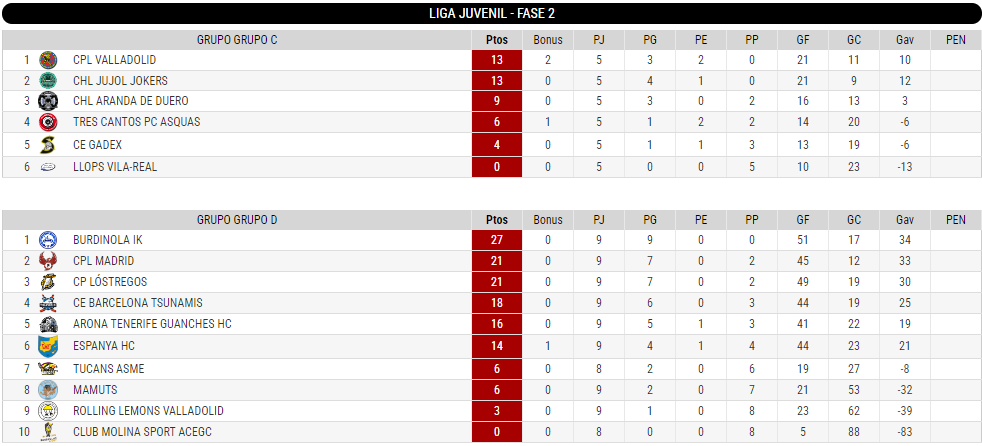Open the CP Lóstregos team name
Image resolution: width=982 pixels, height=446 pixels.
point(110,282)
